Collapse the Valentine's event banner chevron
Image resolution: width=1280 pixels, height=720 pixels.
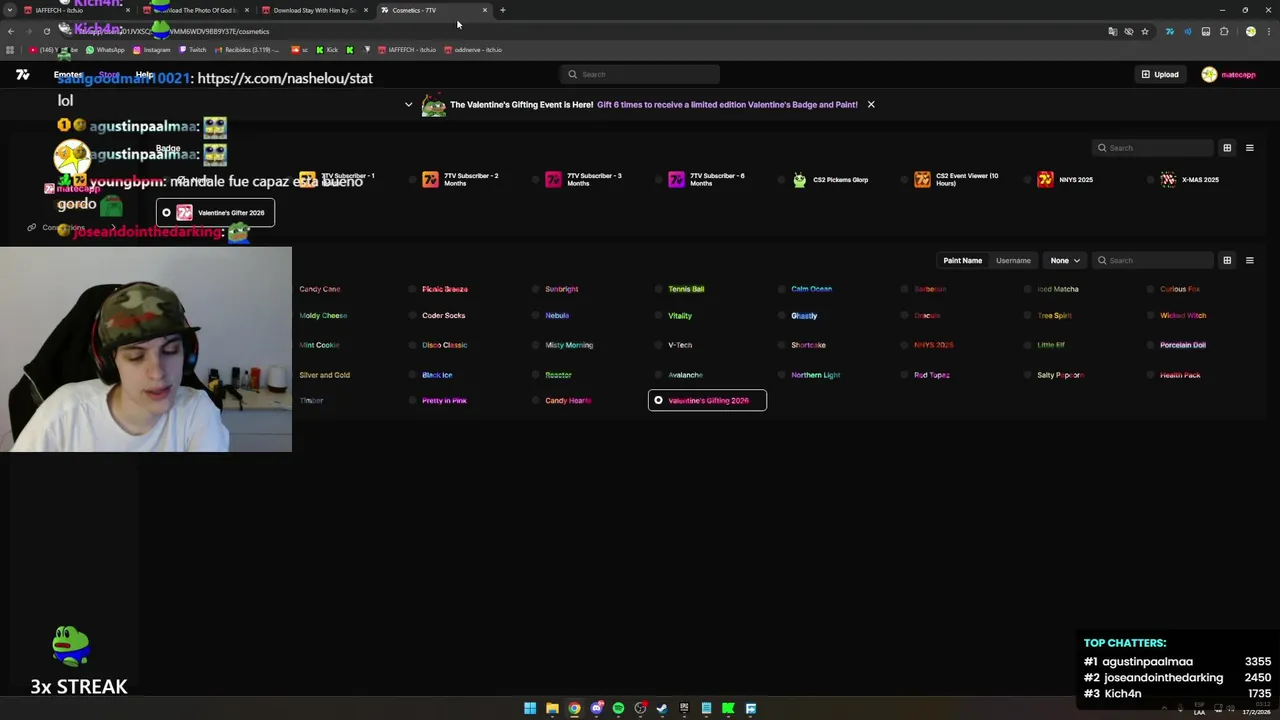(x=408, y=104)
